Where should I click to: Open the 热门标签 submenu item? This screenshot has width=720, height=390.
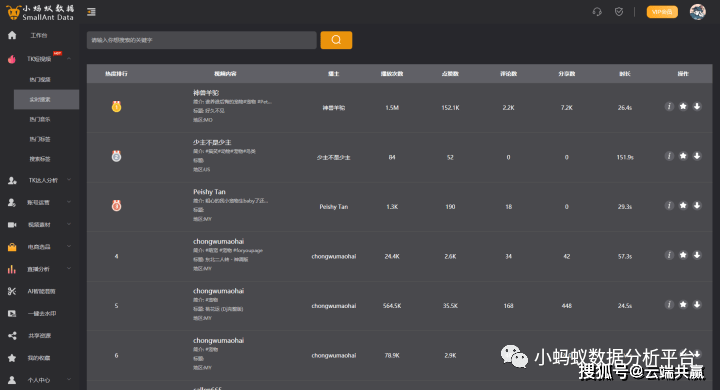pos(40,139)
